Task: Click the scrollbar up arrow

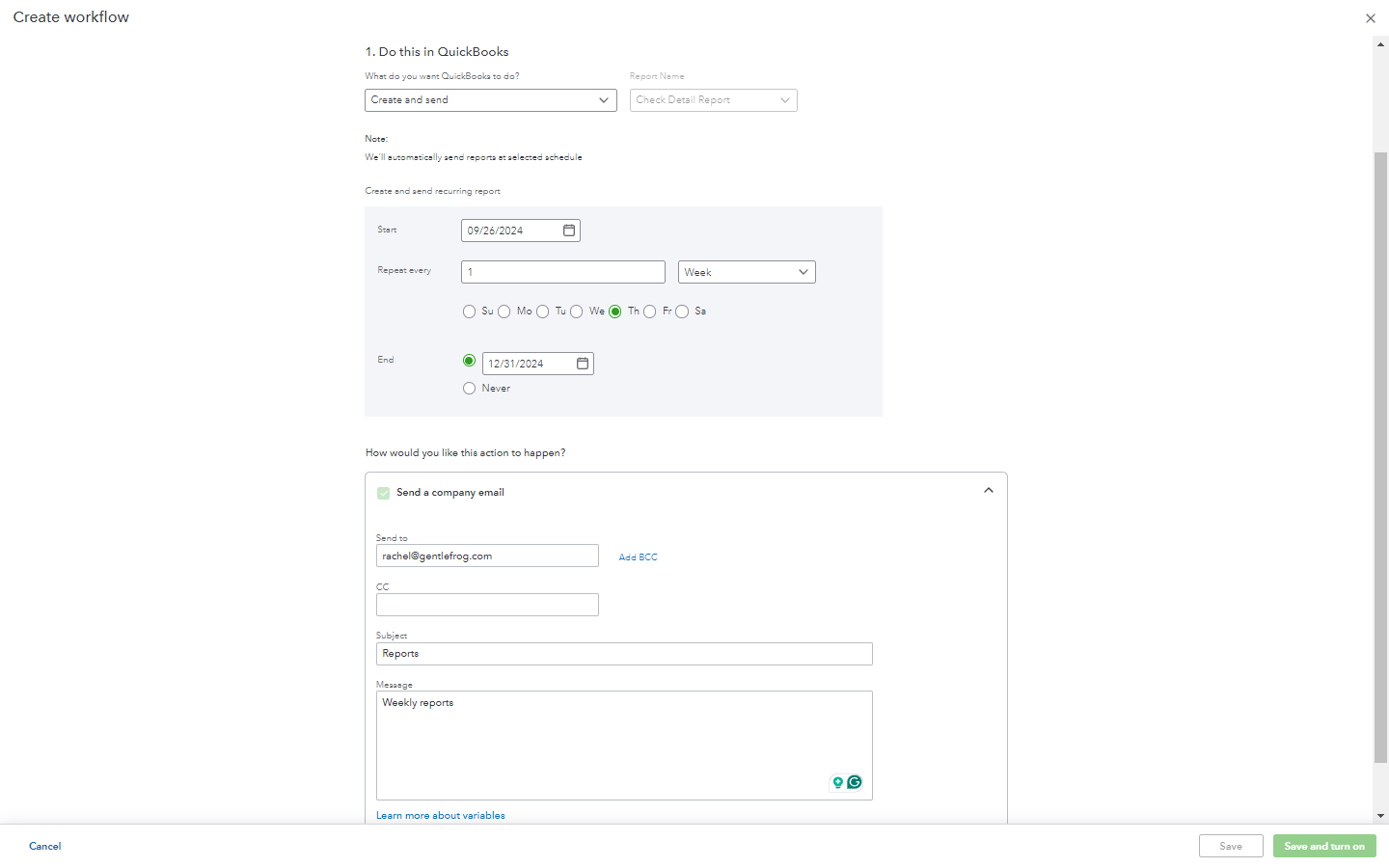Action: tap(1380, 43)
